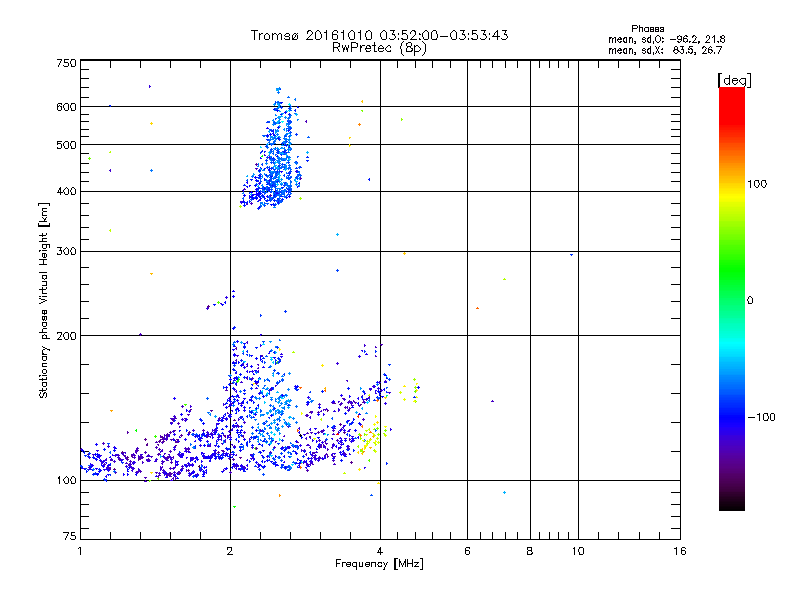Click the x-axis tick label '6'
Viewport: 800px width, 600px height.
(467, 551)
